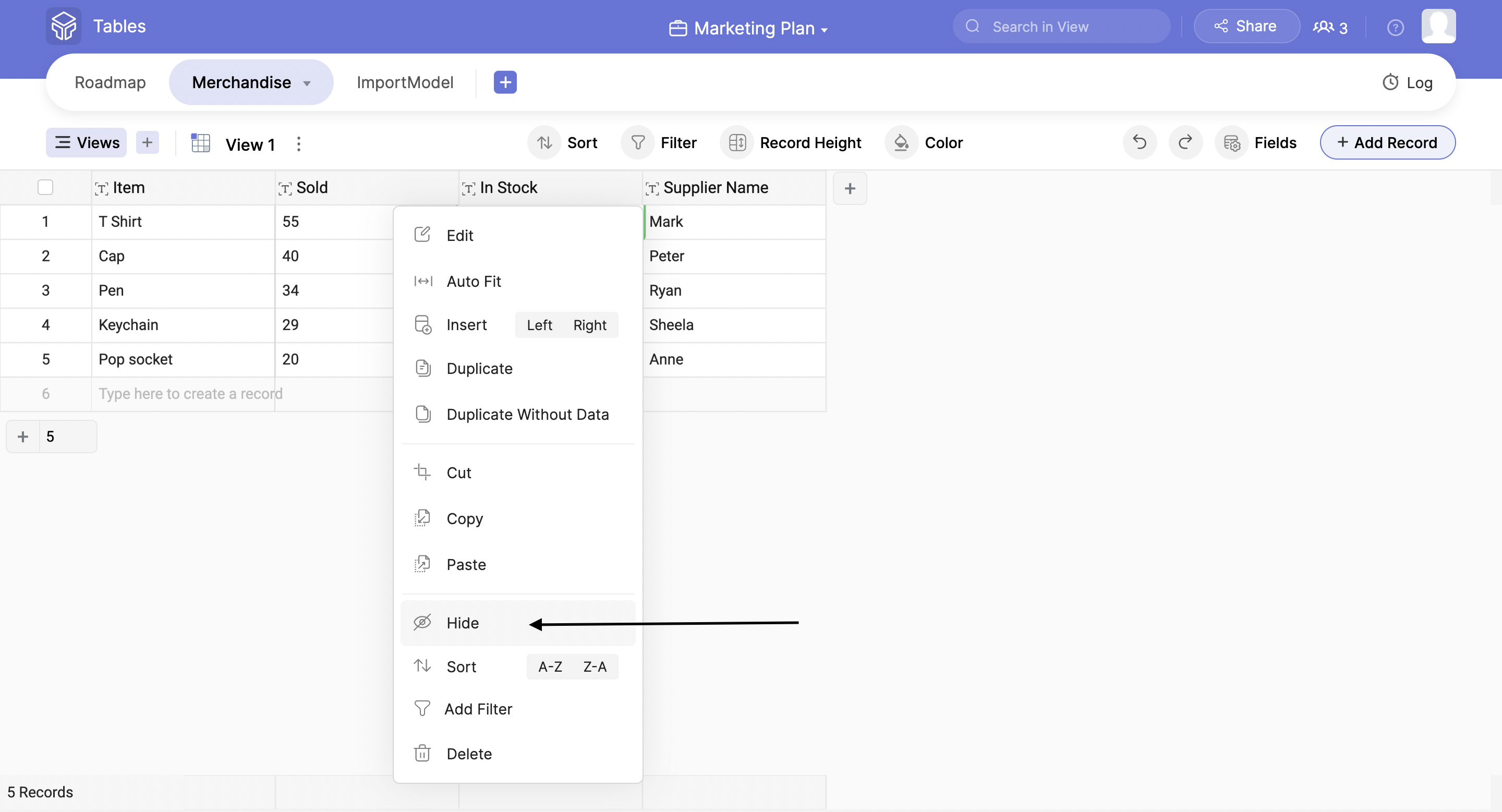Click the Share button
The width and height of the screenshot is (1502, 812).
point(1245,26)
